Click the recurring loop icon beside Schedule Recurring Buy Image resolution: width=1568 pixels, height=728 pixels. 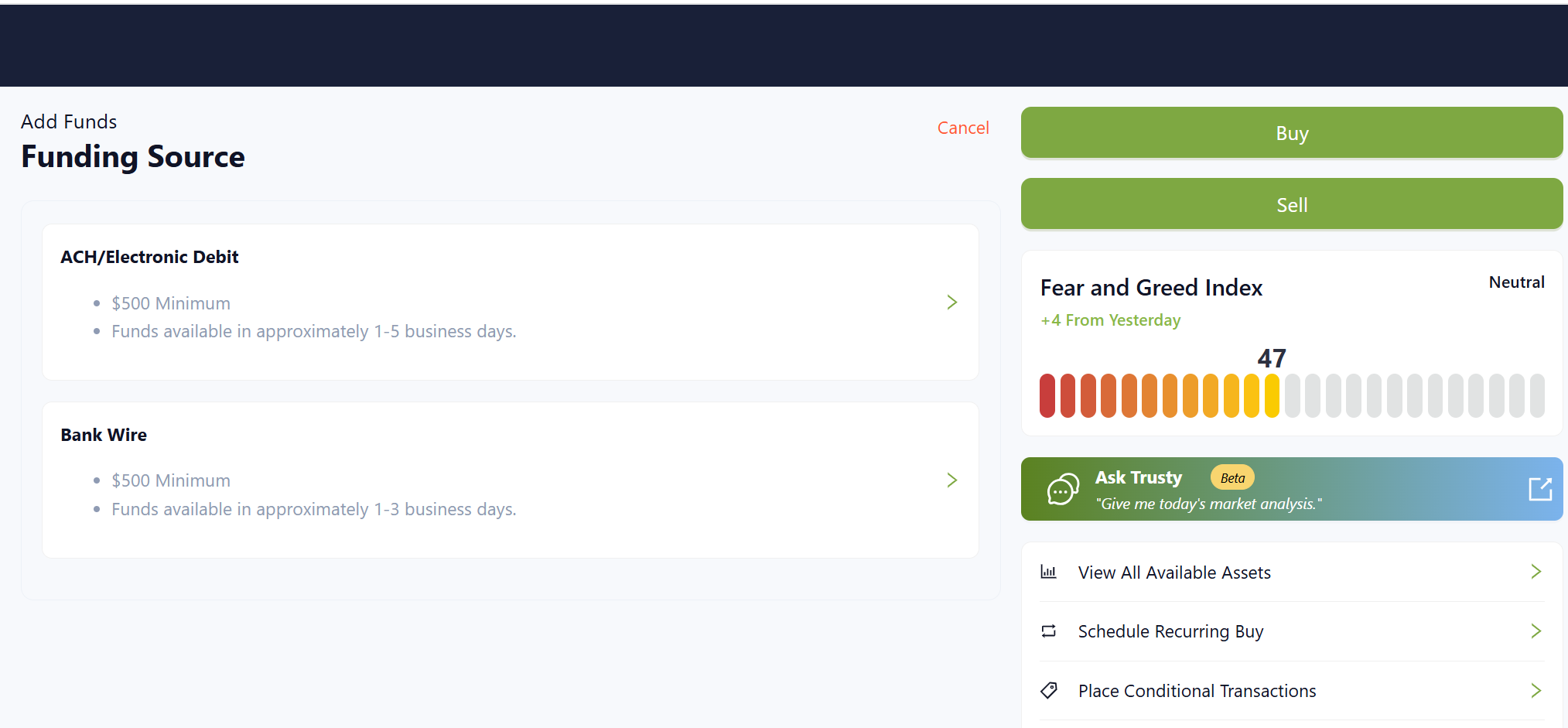point(1048,631)
